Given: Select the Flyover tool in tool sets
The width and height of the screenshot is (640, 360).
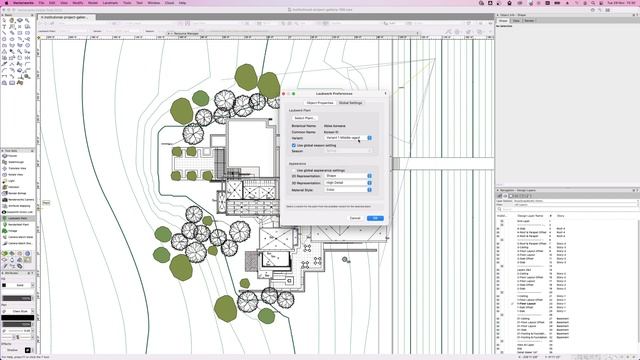Looking at the screenshot, I should click(x=13, y=156).
